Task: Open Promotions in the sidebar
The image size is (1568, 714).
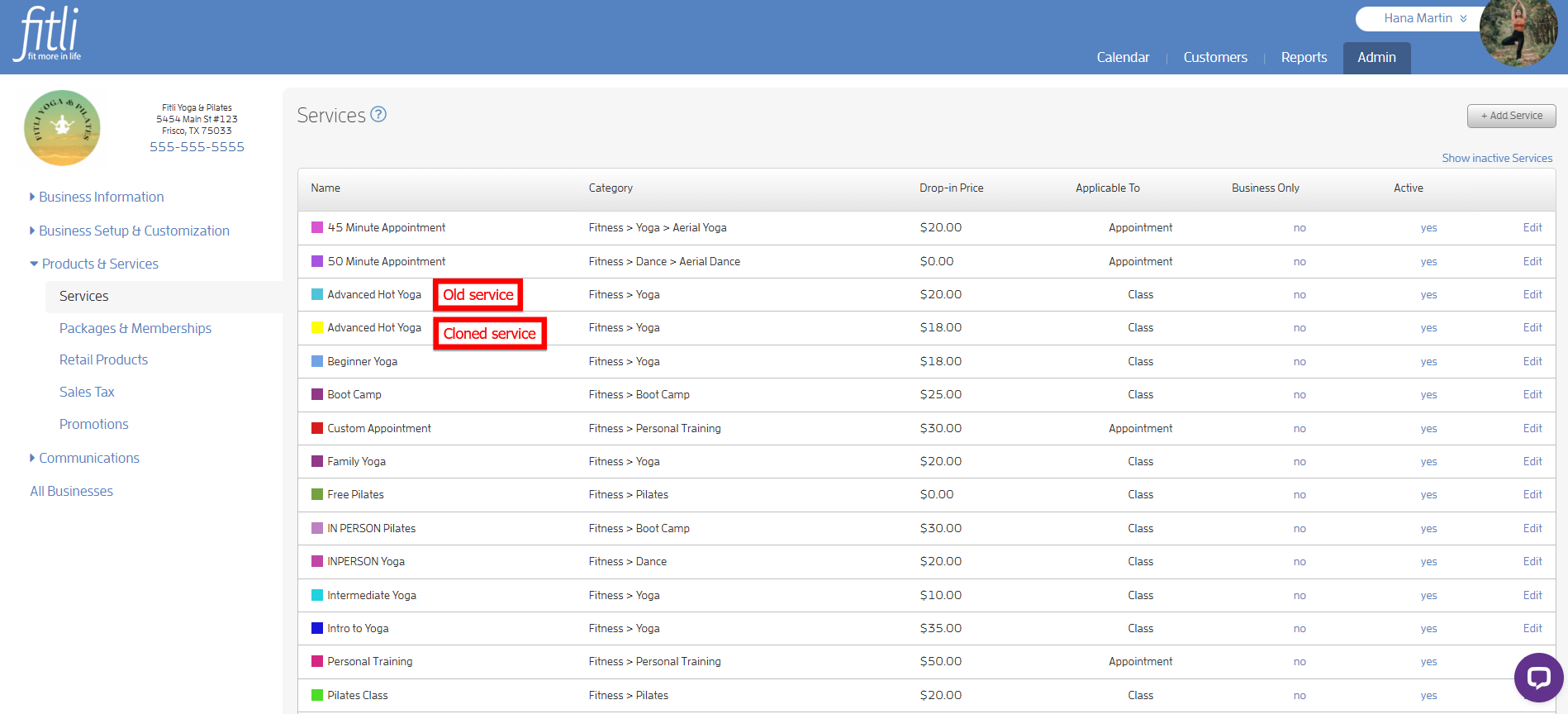Action: pyautogui.click(x=93, y=424)
